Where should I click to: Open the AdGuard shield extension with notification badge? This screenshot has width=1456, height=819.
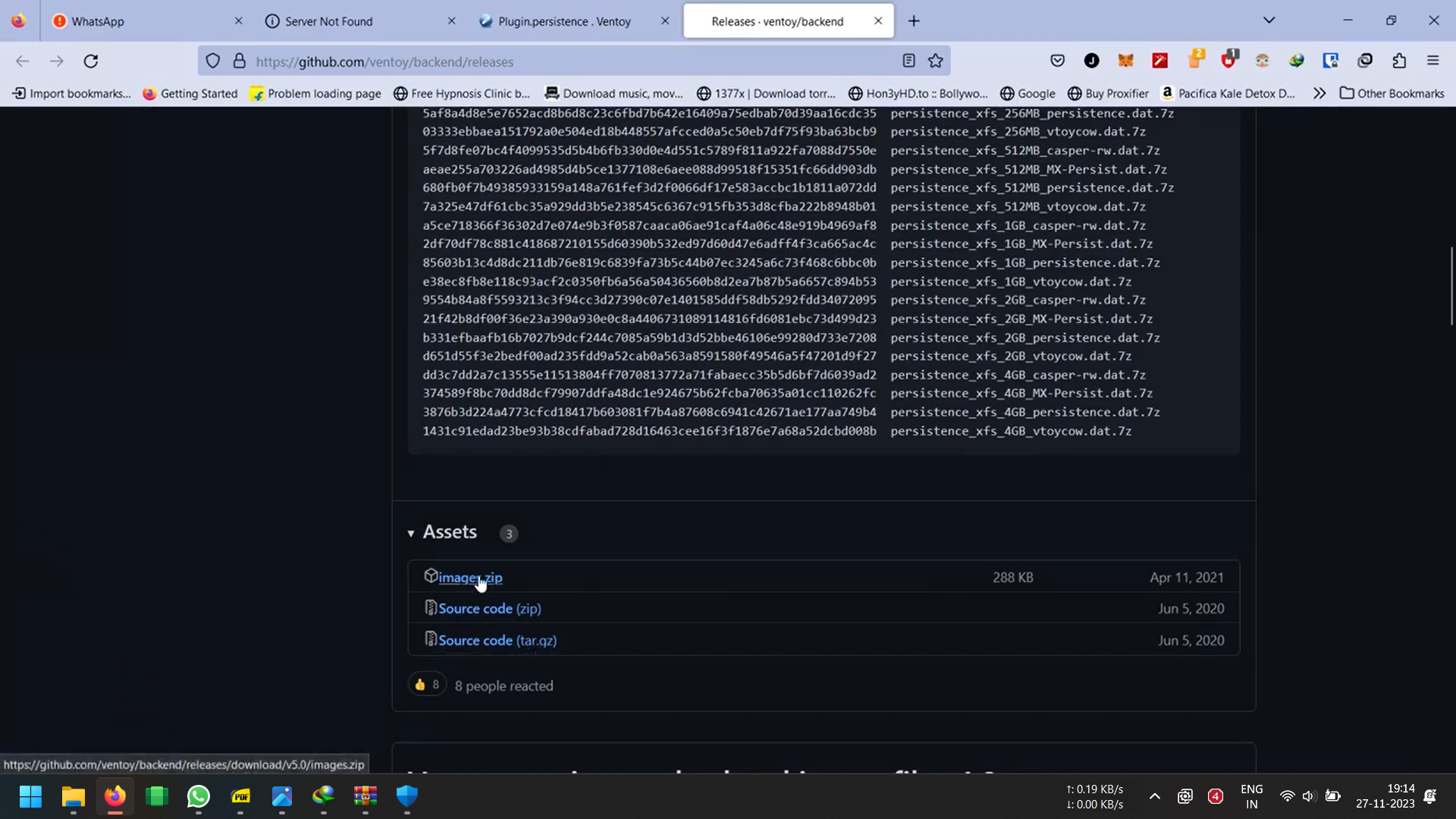1230,62
